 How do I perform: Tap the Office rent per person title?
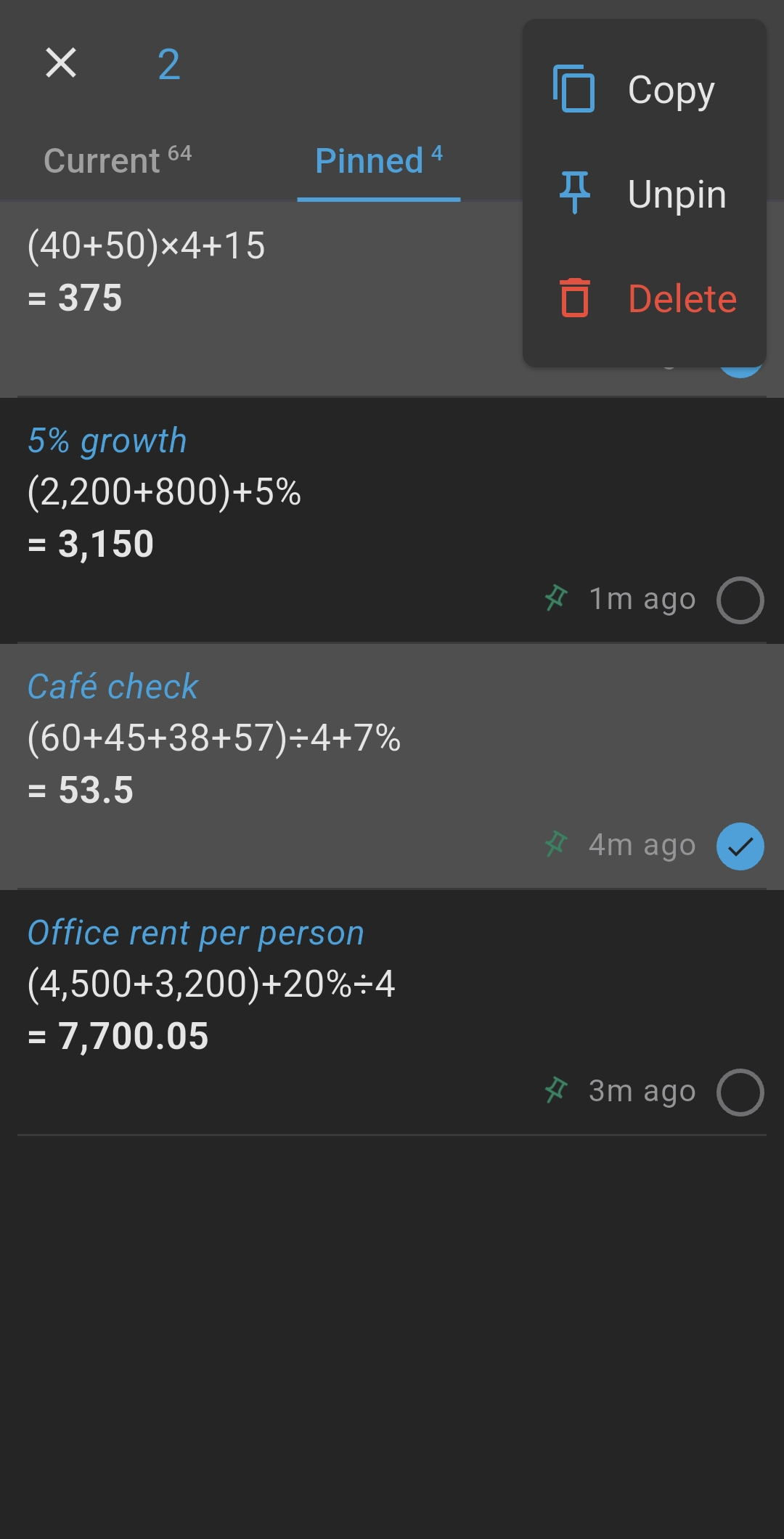196,933
